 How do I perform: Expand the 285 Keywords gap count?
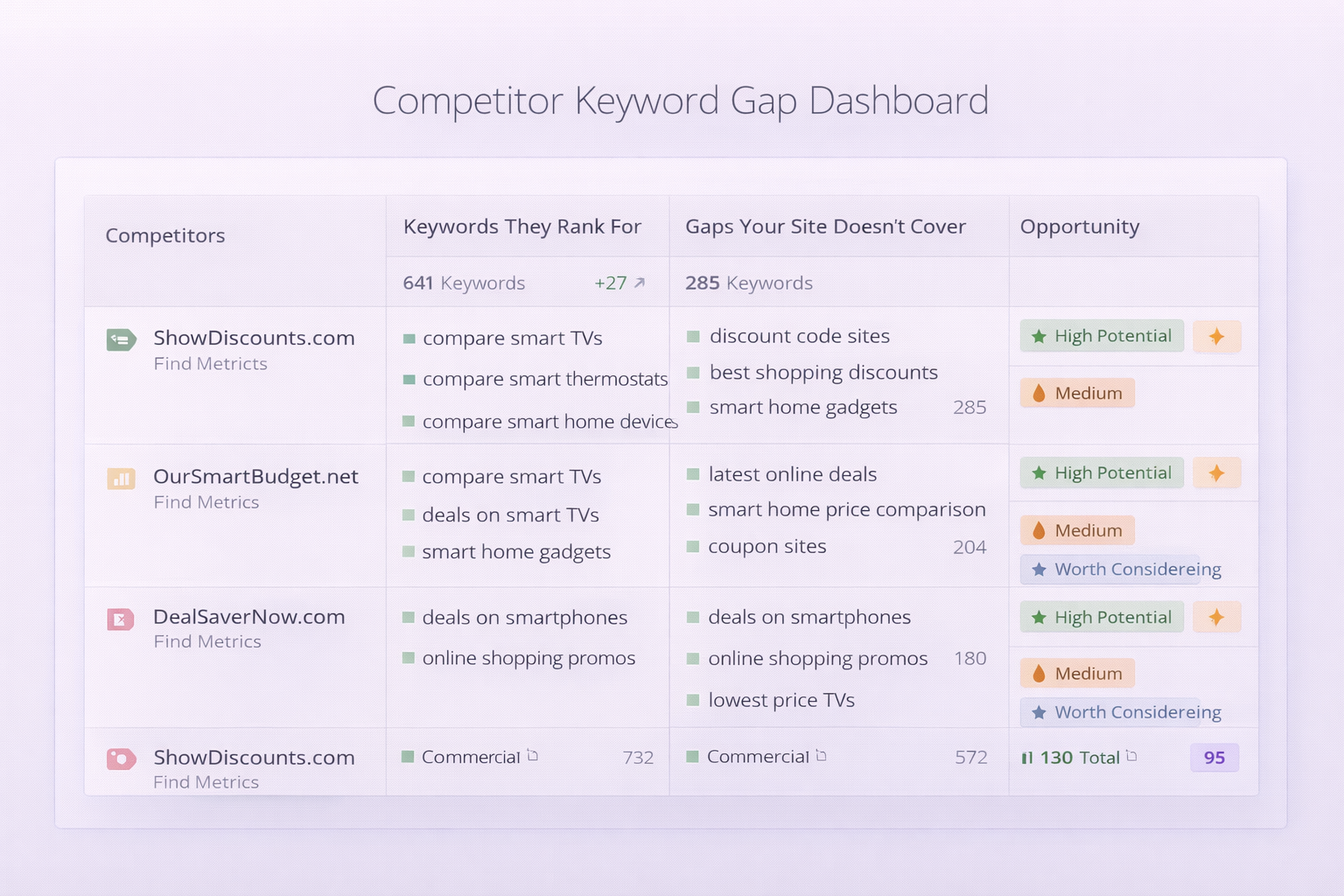point(748,283)
